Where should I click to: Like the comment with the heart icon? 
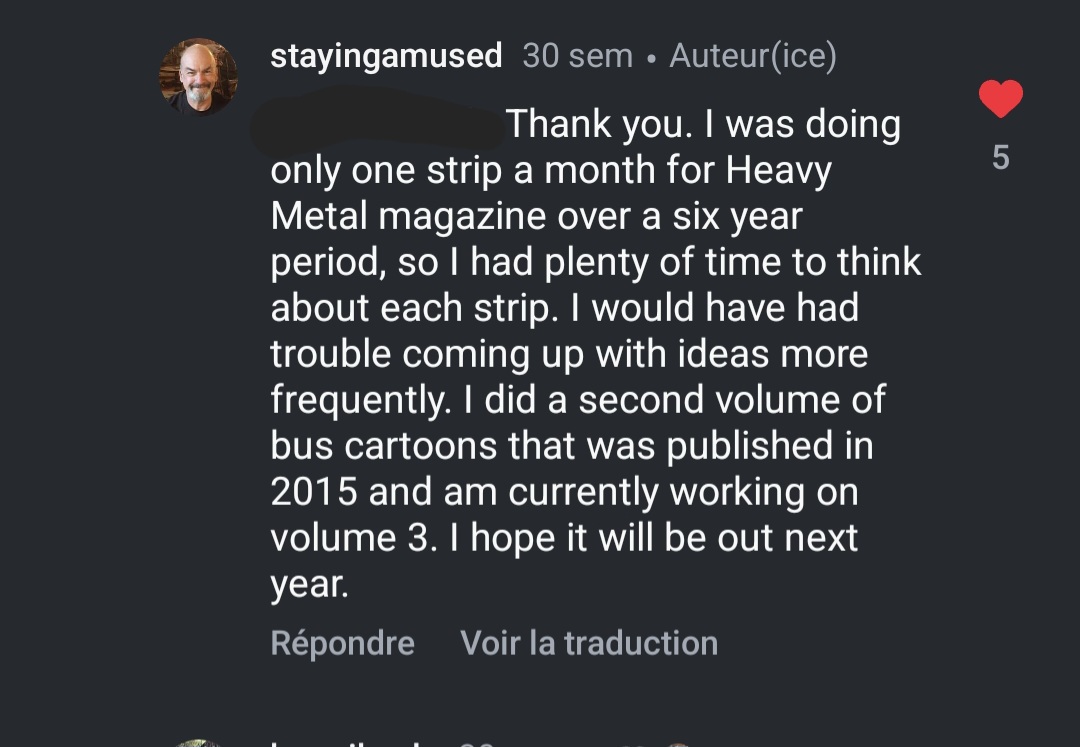1000,98
